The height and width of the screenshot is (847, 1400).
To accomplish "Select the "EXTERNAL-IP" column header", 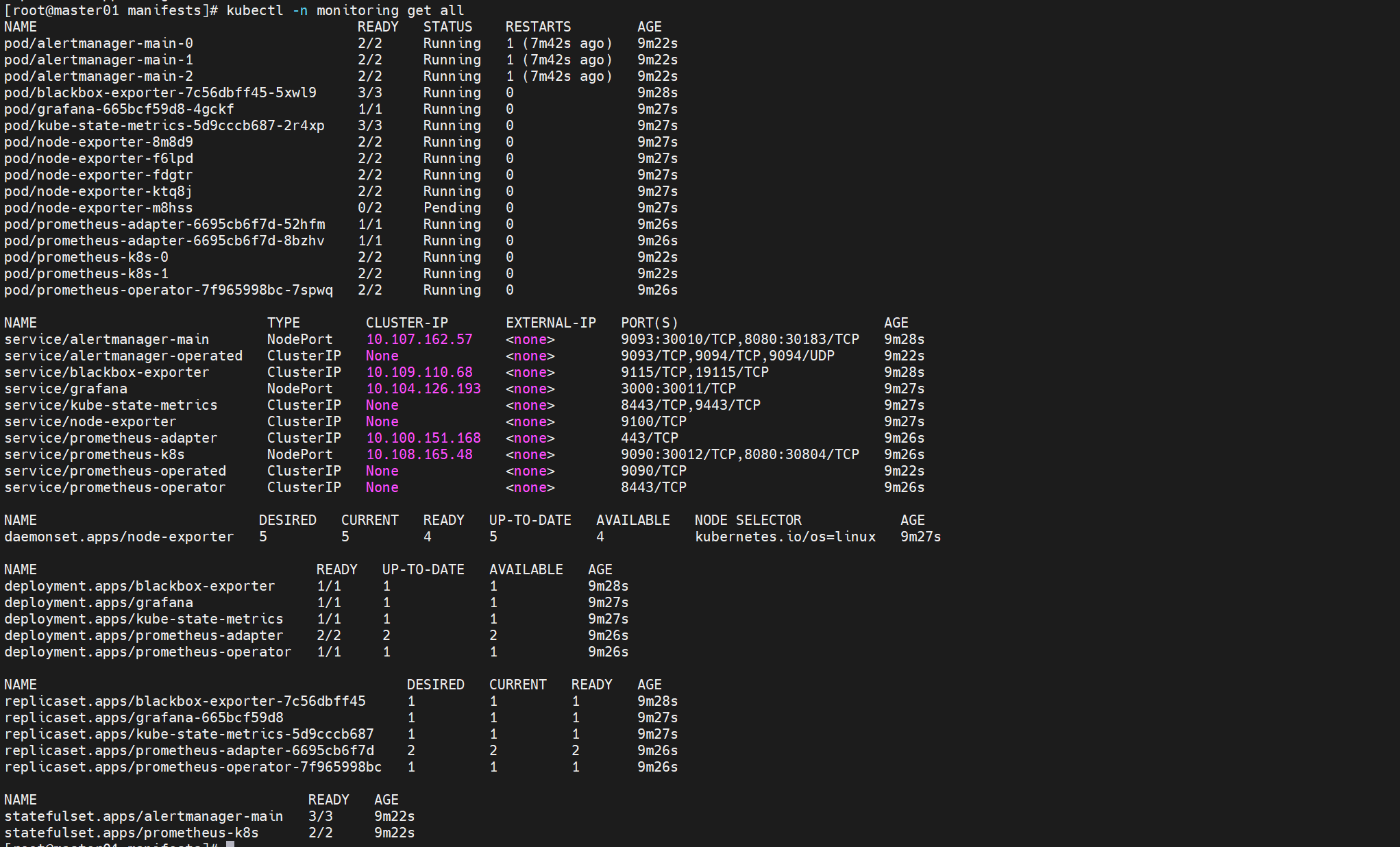I will pos(551,323).
